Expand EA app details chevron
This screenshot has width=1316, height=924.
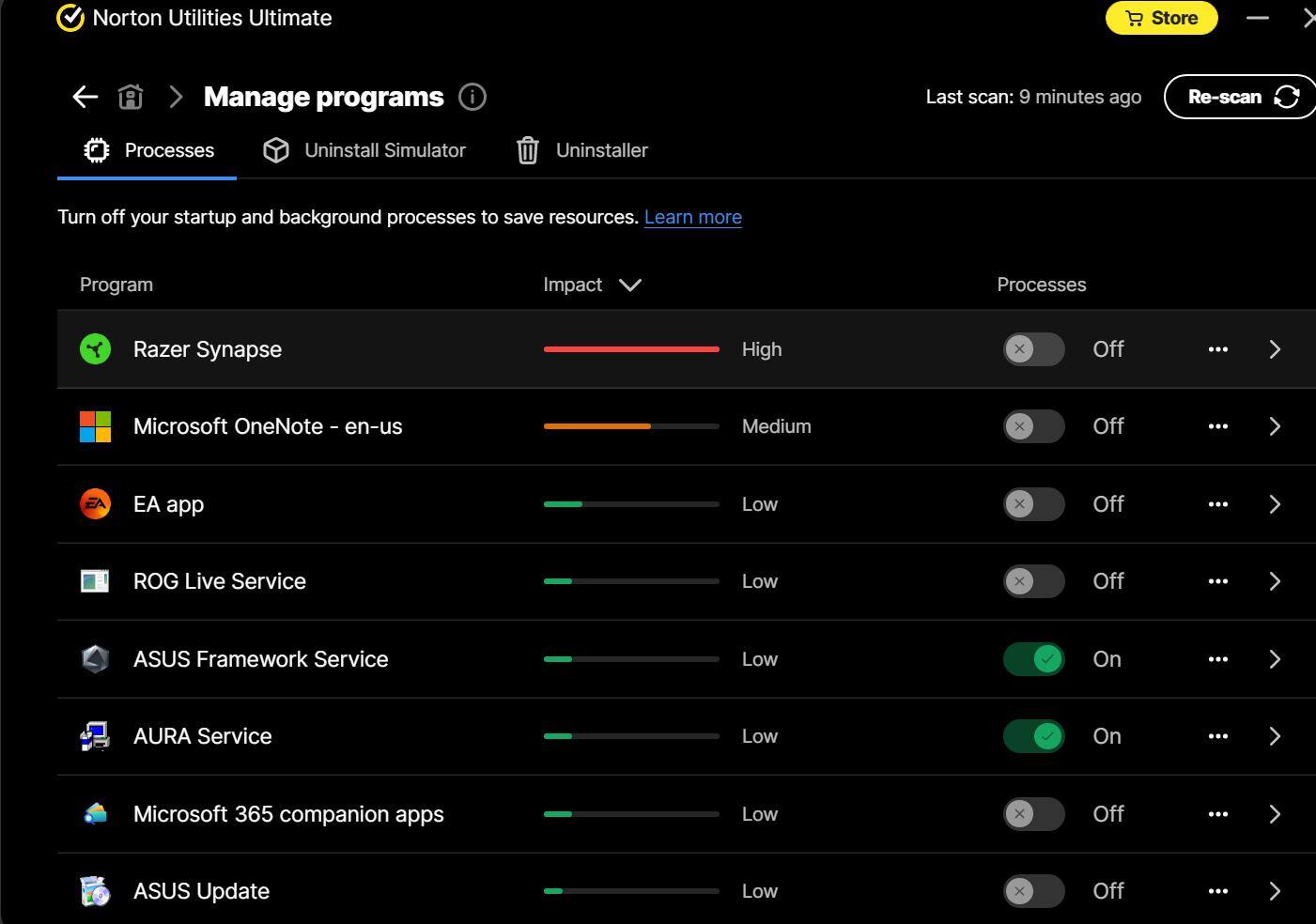coord(1275,504)
